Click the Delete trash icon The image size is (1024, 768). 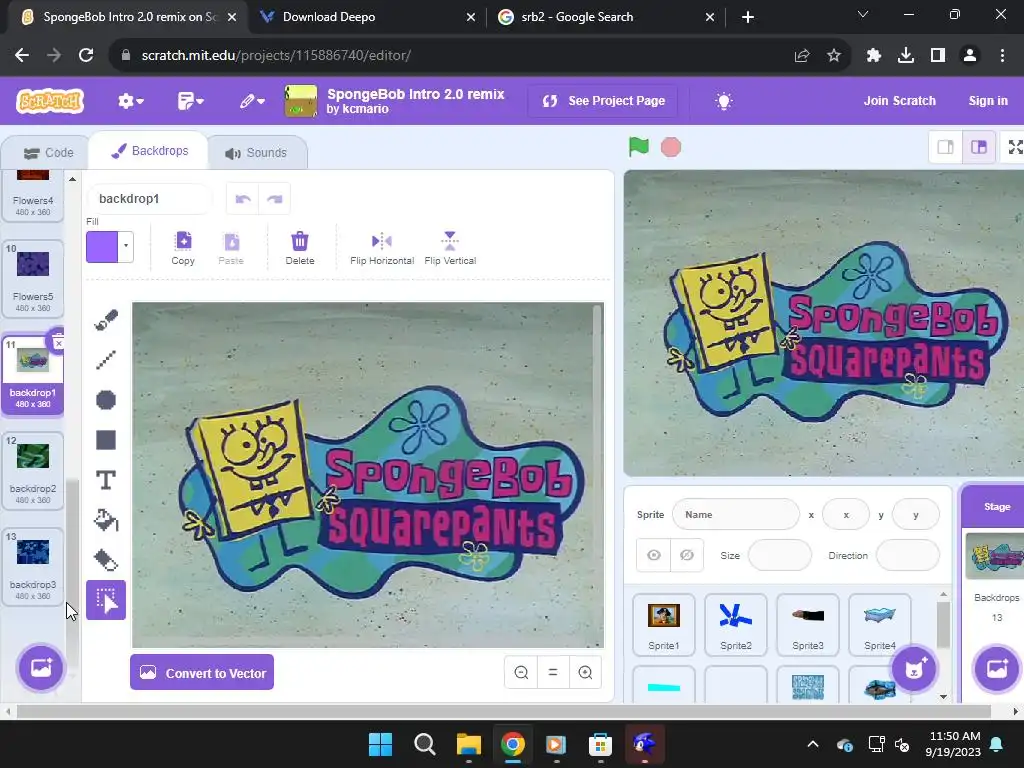(x=300, y=248)
